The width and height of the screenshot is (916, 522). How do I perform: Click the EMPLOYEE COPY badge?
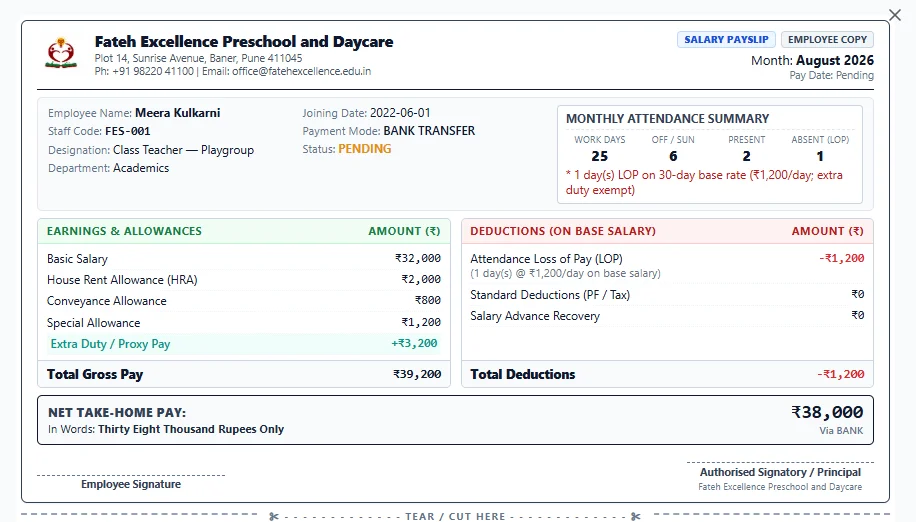(827, 40)
